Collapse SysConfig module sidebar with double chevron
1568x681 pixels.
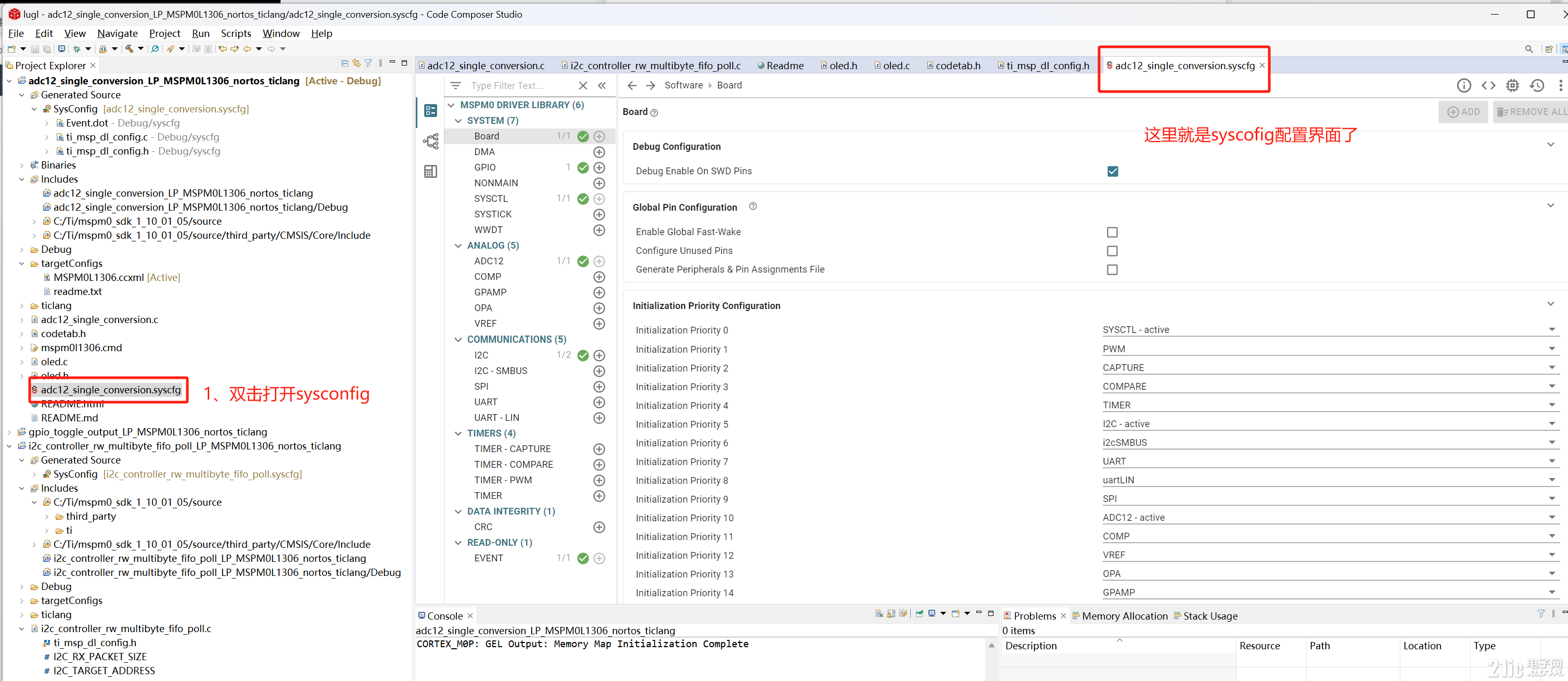pyautogui.click(x=602, y=86)
